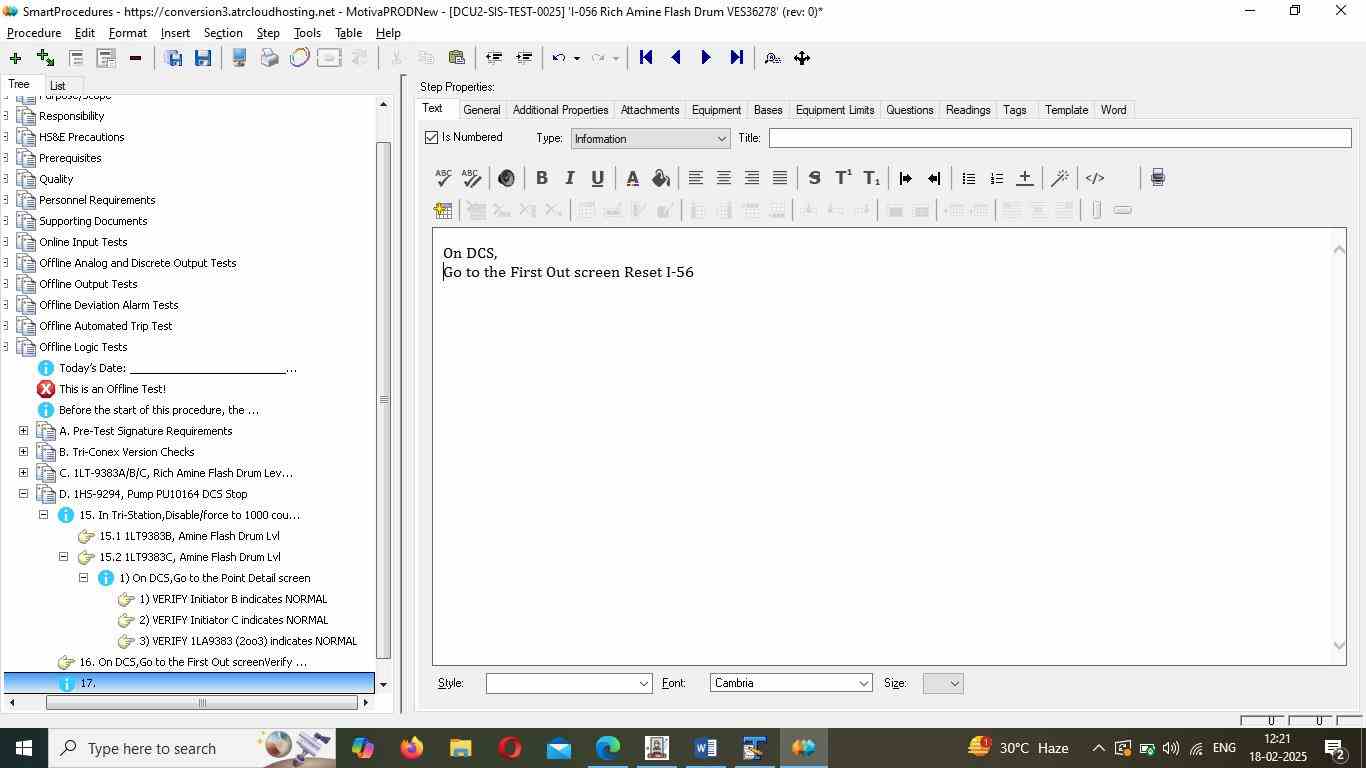This screenshot has height=768, width=1366.
Task: Jump to last step navigation icon
Action: pos(736,58)
